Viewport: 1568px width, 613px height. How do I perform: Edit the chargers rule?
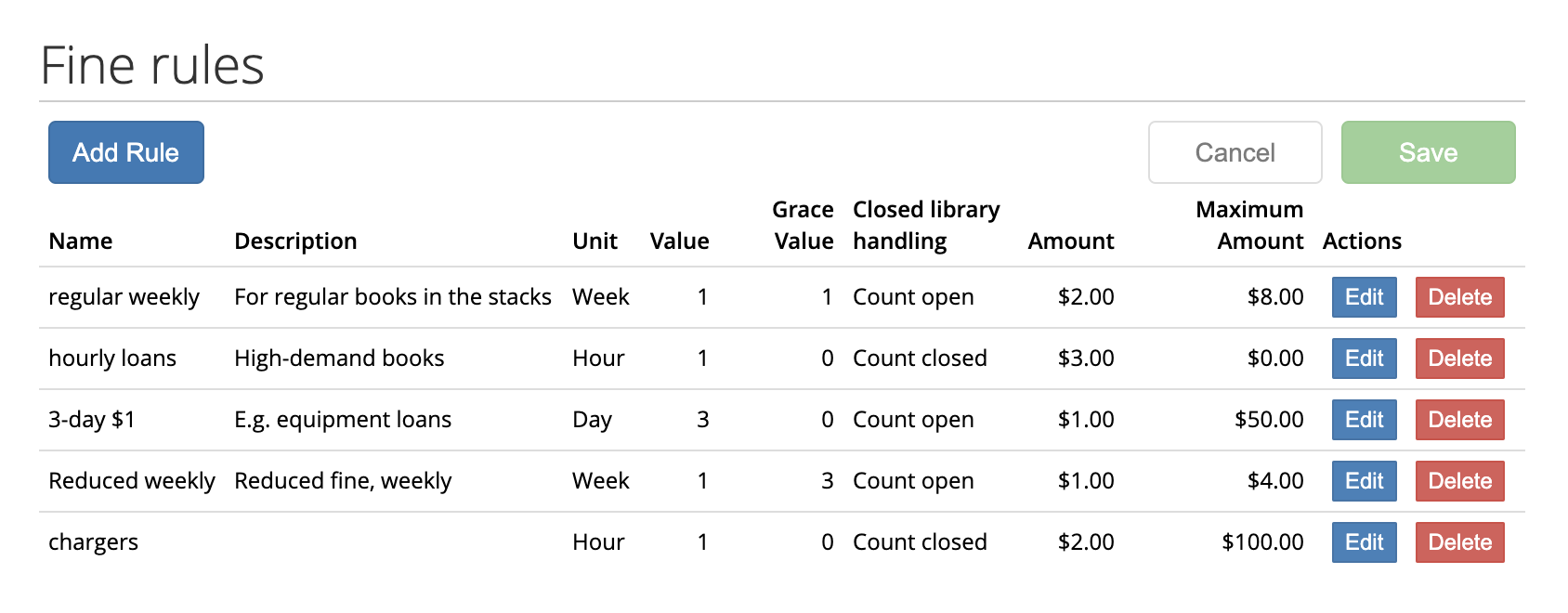click(1364, 542)
